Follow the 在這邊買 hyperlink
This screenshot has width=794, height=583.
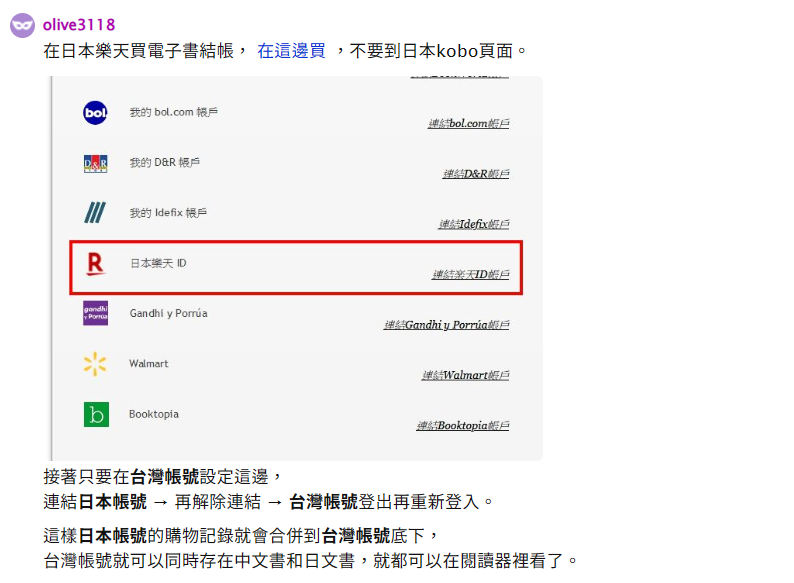(x=291, y=51)
